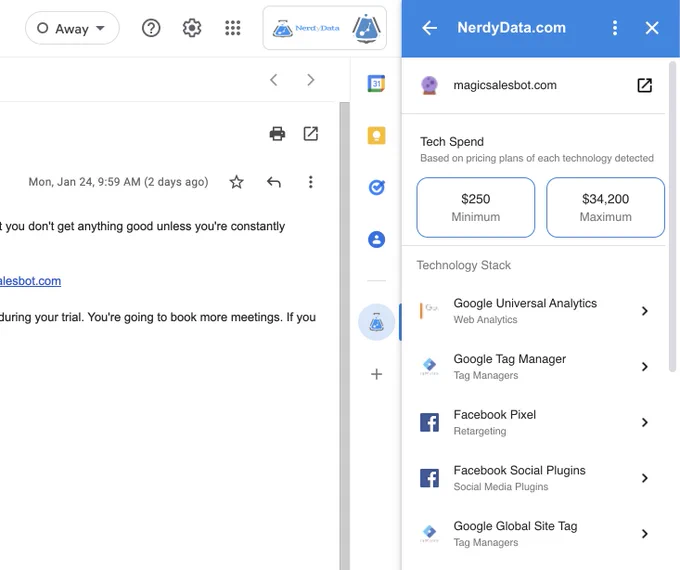Open the Away status dropdown

click(x=72, y=28)
